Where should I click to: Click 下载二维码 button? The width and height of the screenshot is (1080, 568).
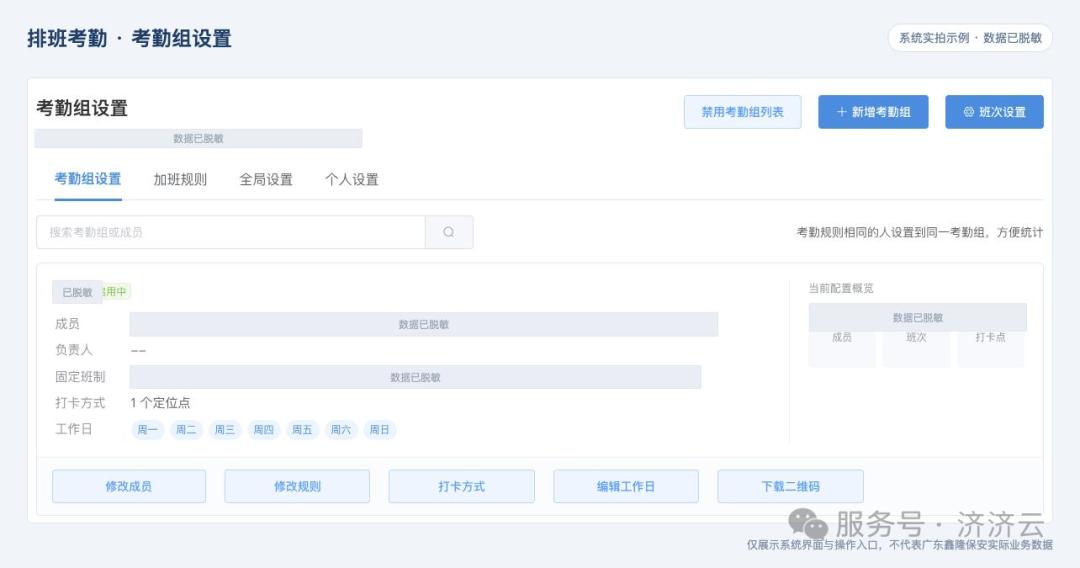coord(790,486)
